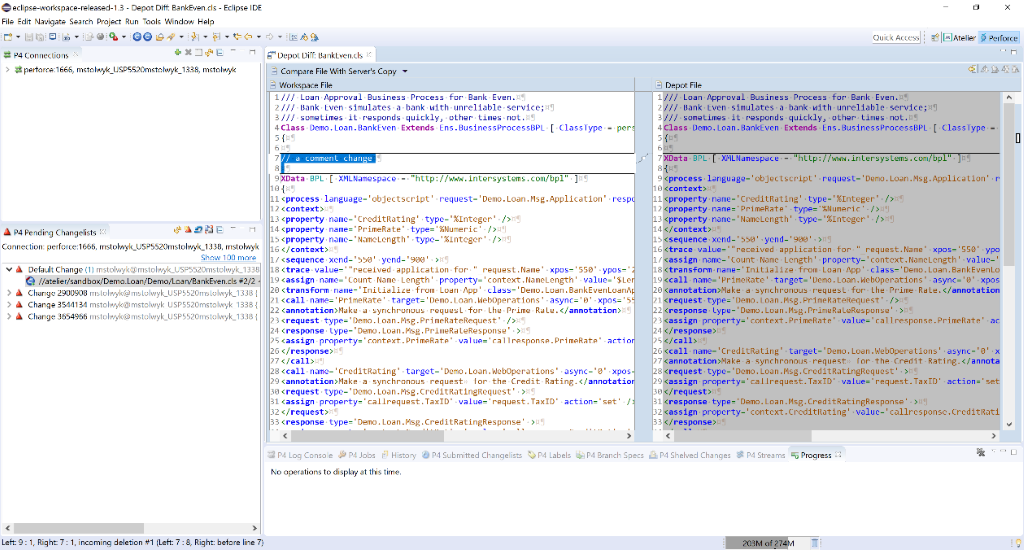Screen dimensions: 1024x550
Task: Click the Previous Difference icon in compare toolbar
Action: pos(995,69)
